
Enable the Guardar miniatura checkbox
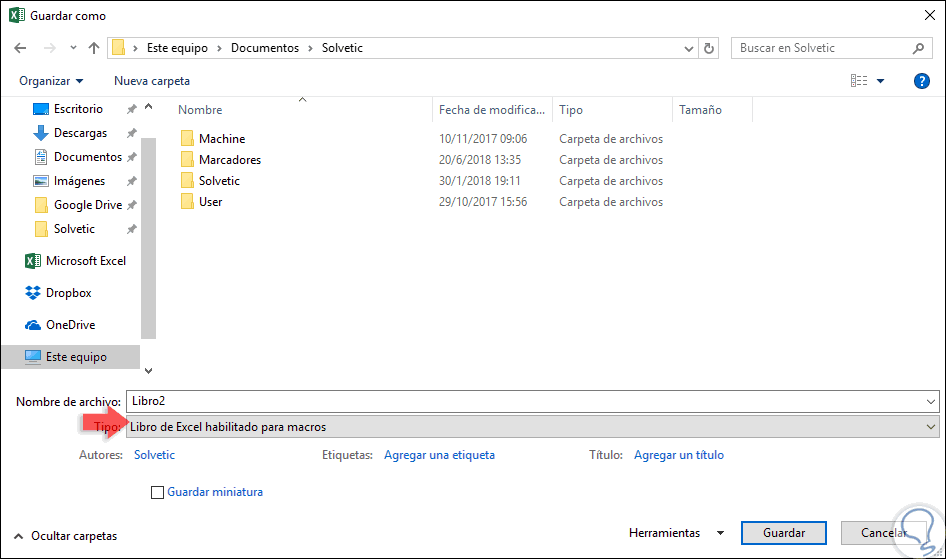(157, 492)
